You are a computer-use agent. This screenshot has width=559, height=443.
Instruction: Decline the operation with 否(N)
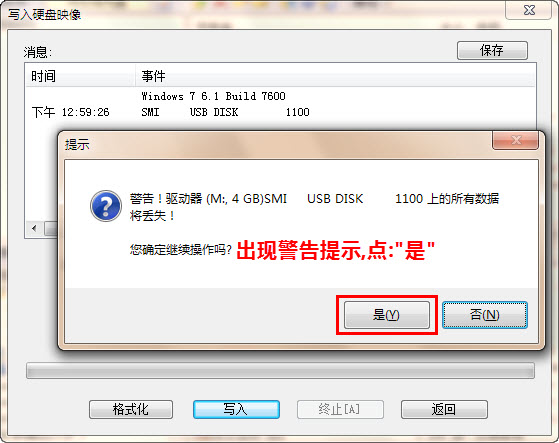coord(484,315)
